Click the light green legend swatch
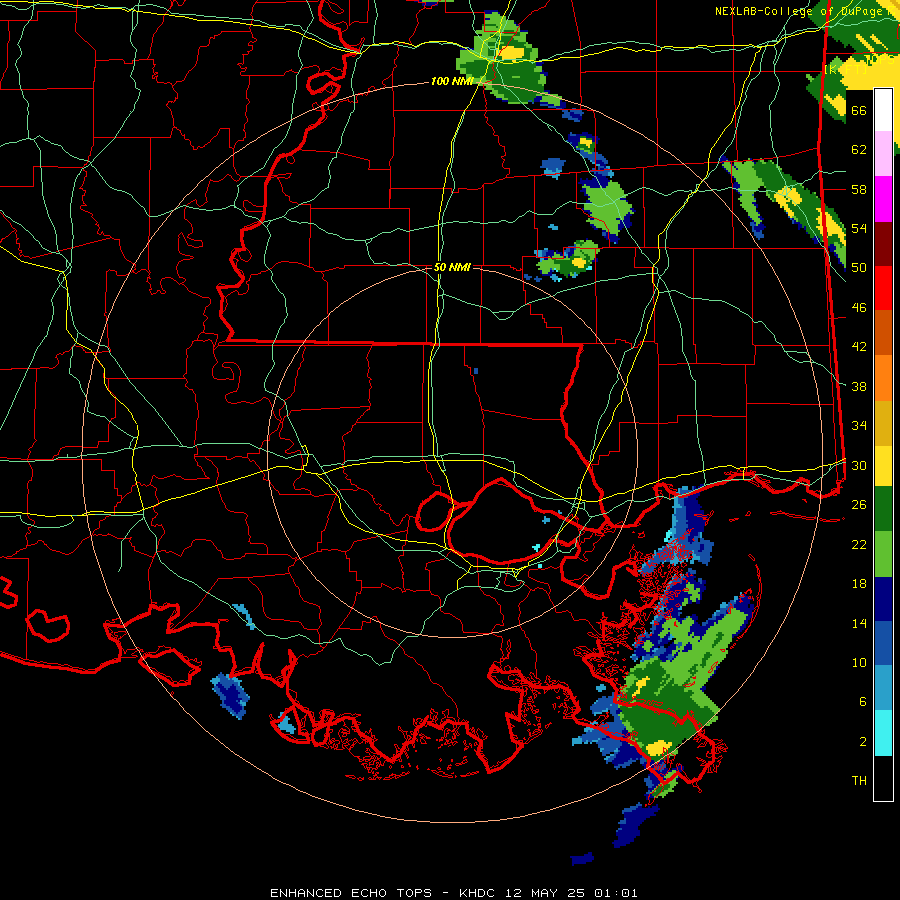The height and width of the screenshot is (900, 900). point(883,554)
